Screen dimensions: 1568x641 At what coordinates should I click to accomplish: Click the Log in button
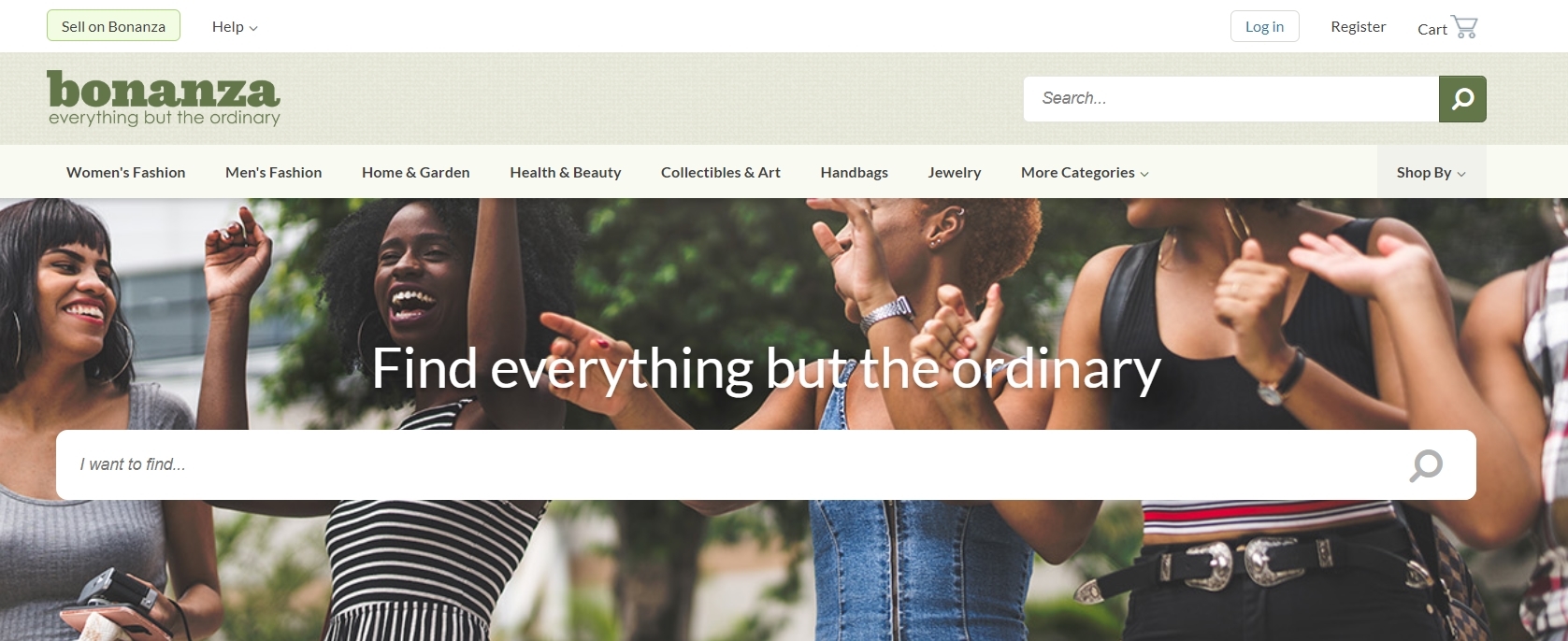1265,26
